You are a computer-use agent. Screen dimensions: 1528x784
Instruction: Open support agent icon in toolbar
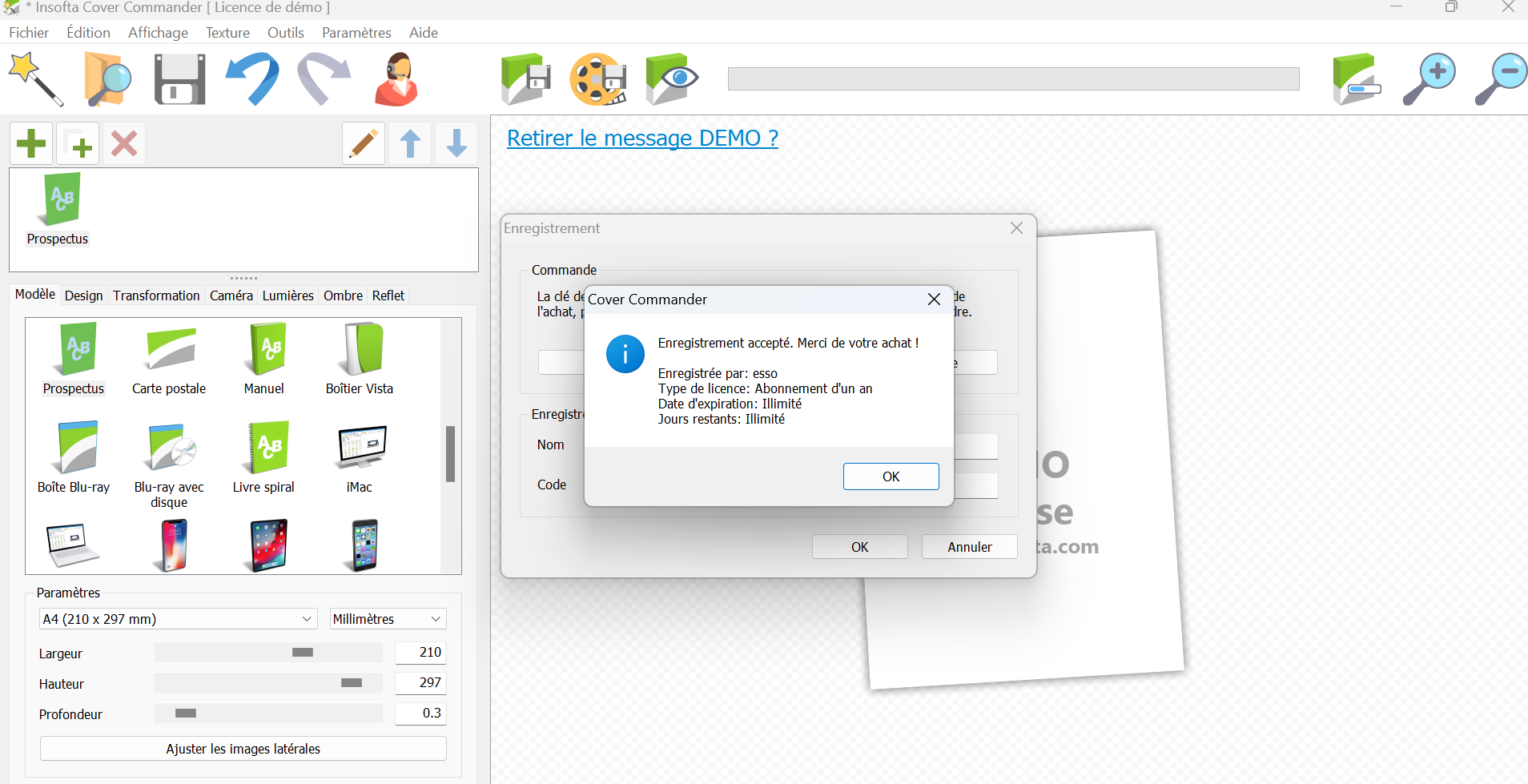(396, 78)
